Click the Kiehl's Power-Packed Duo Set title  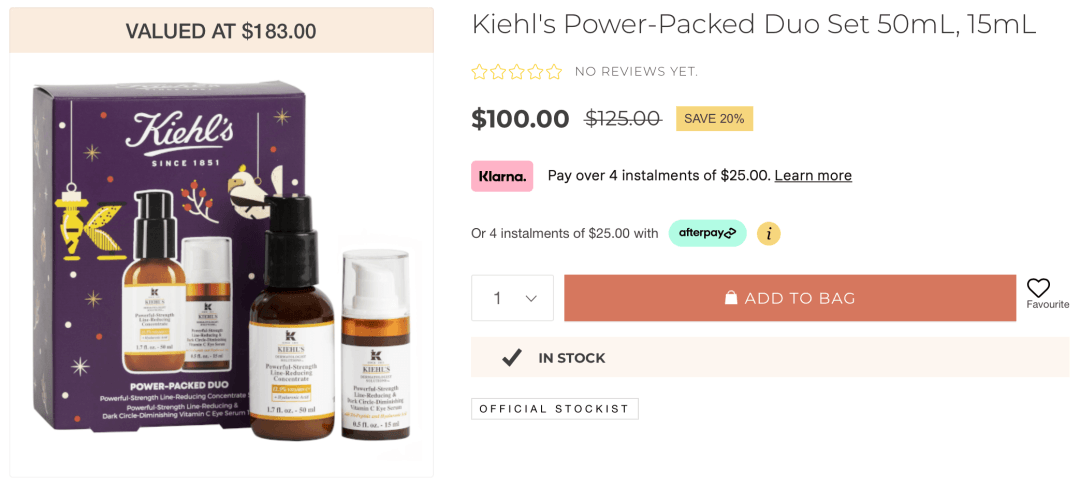pos(754,25)
